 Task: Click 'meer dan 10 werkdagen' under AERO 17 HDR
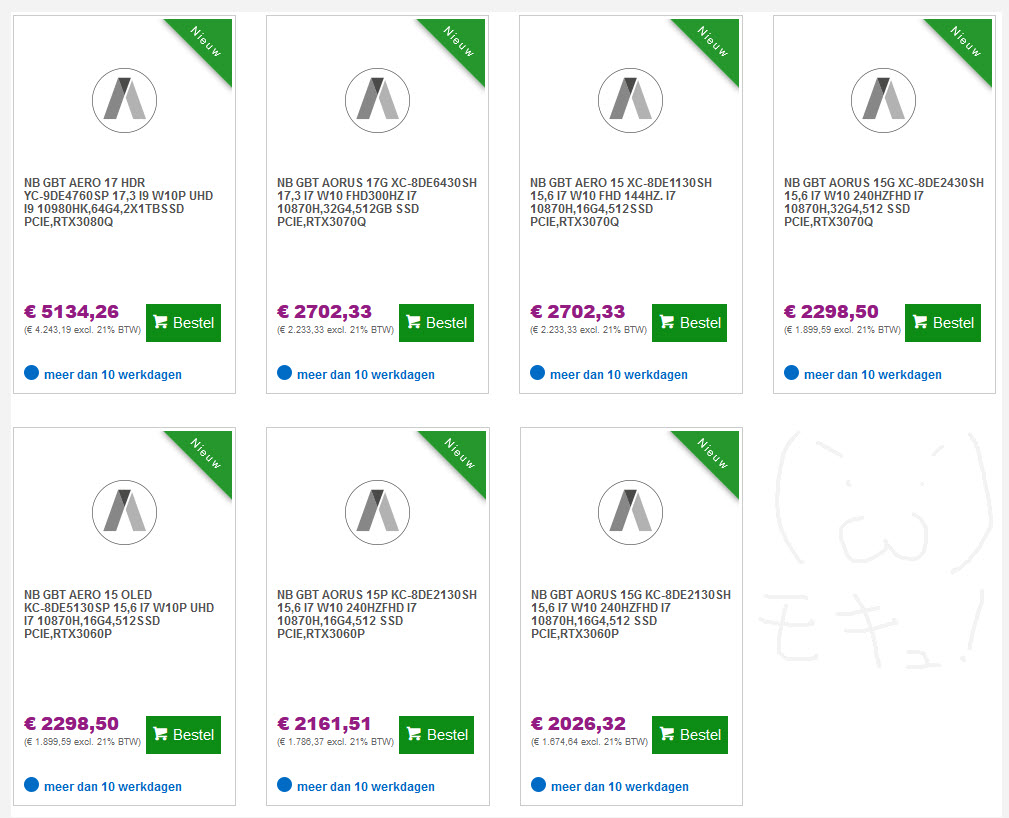(113, 375)
